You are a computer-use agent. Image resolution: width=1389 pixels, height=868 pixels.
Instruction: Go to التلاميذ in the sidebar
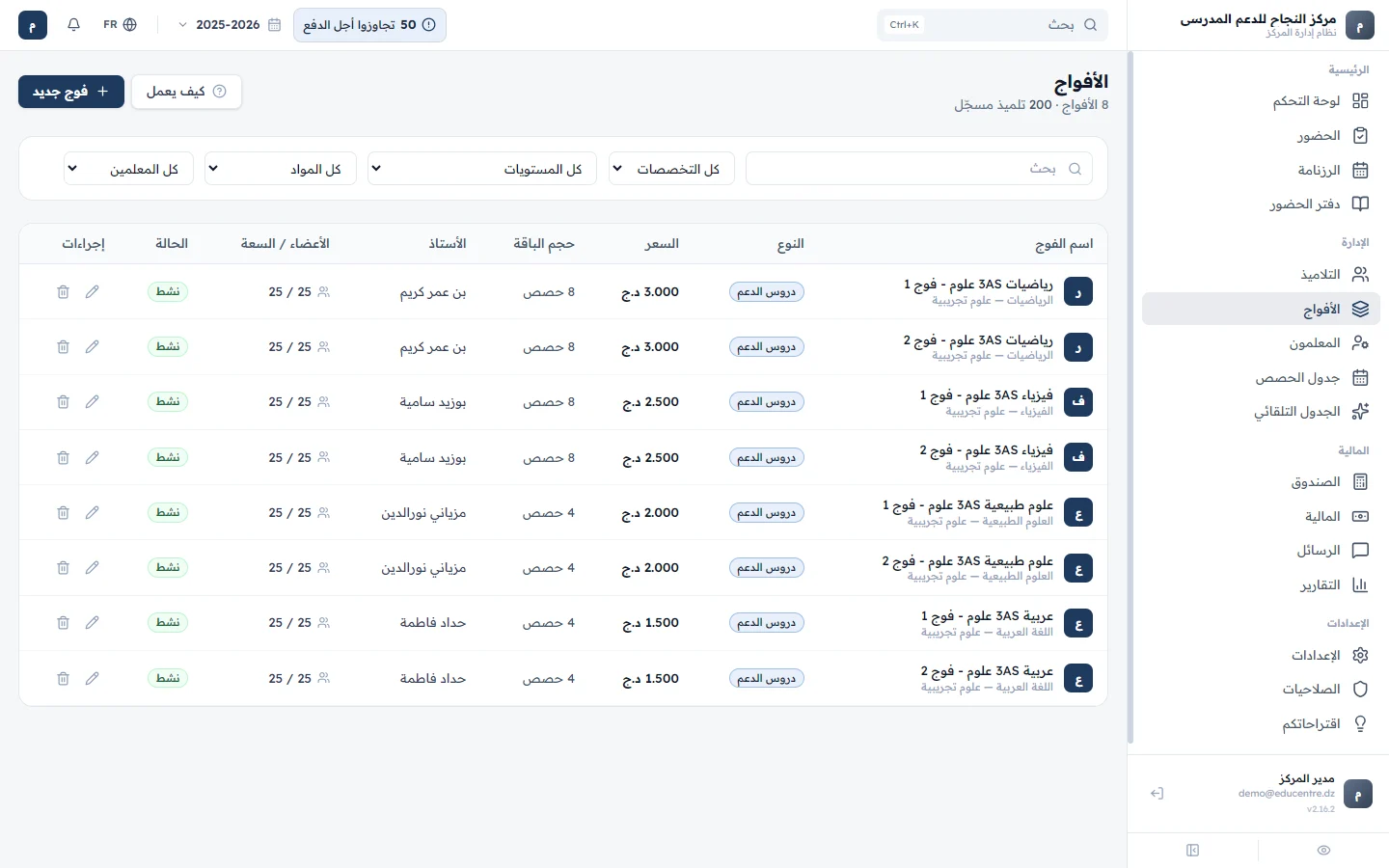1259,275
